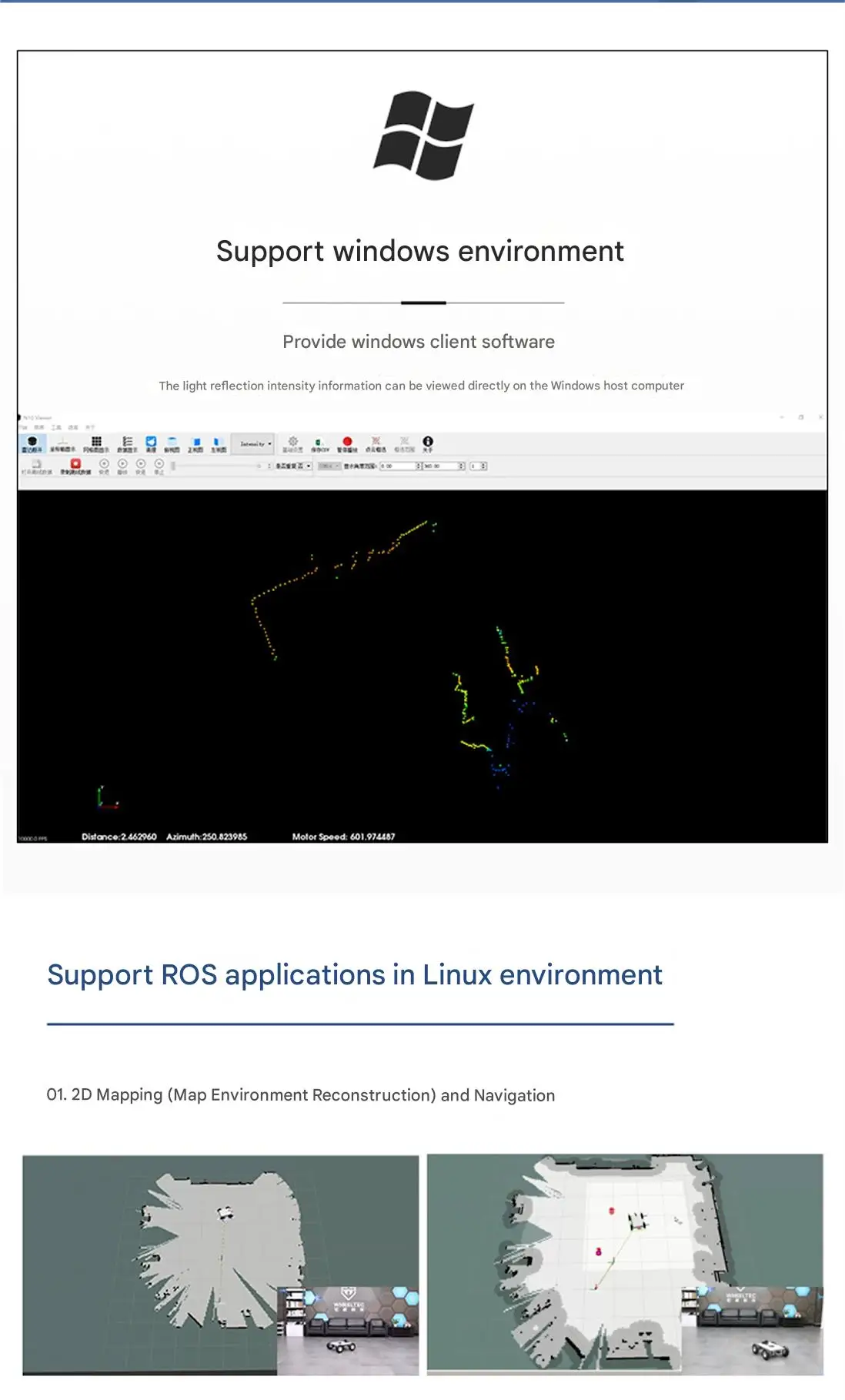Open the third menu bar item
This screenshot has width=845, height=1400.
[x=56, y=426]
